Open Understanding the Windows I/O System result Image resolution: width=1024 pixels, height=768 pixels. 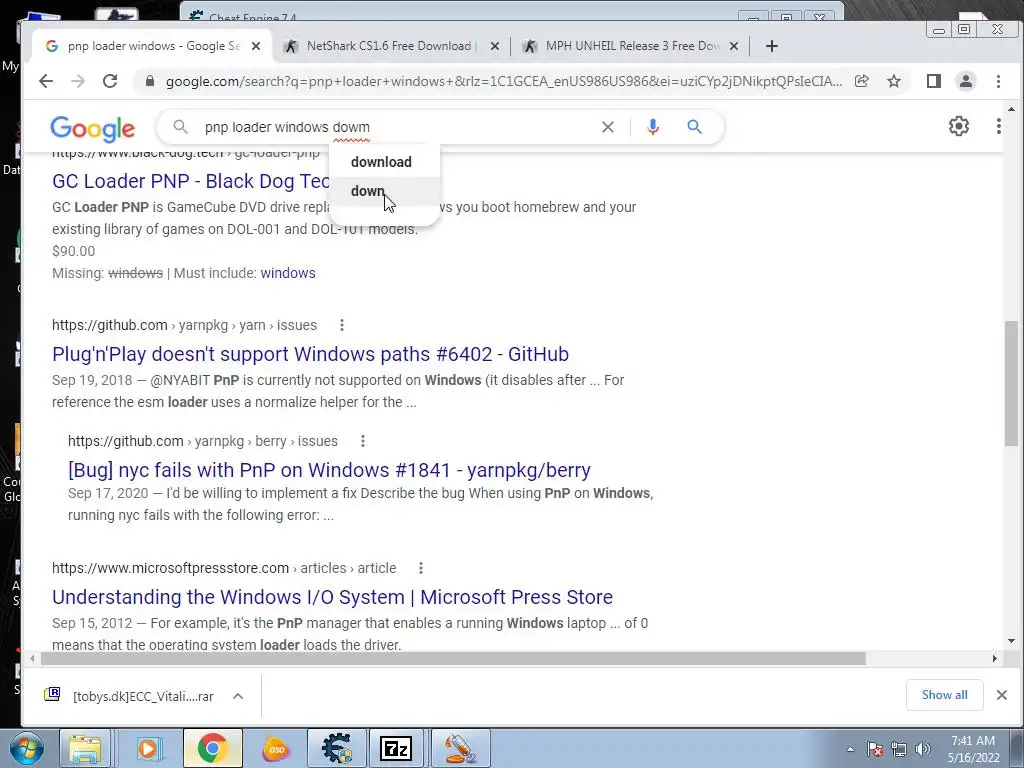pos(332,597)
